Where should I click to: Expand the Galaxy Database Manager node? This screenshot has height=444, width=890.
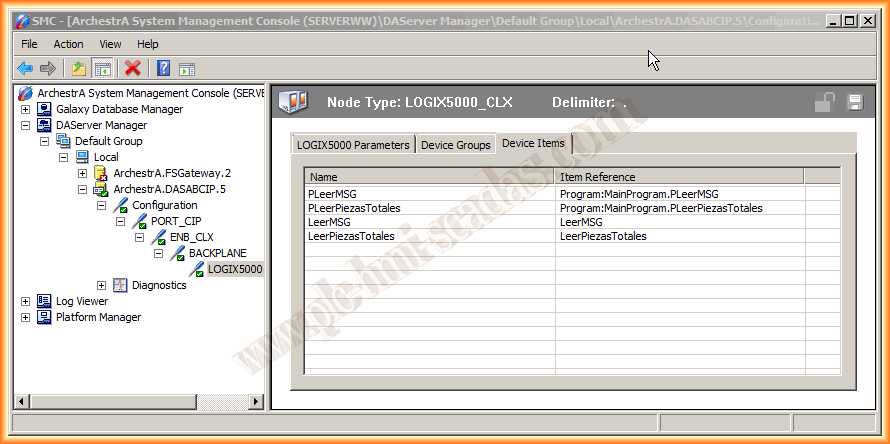point(25,109)
